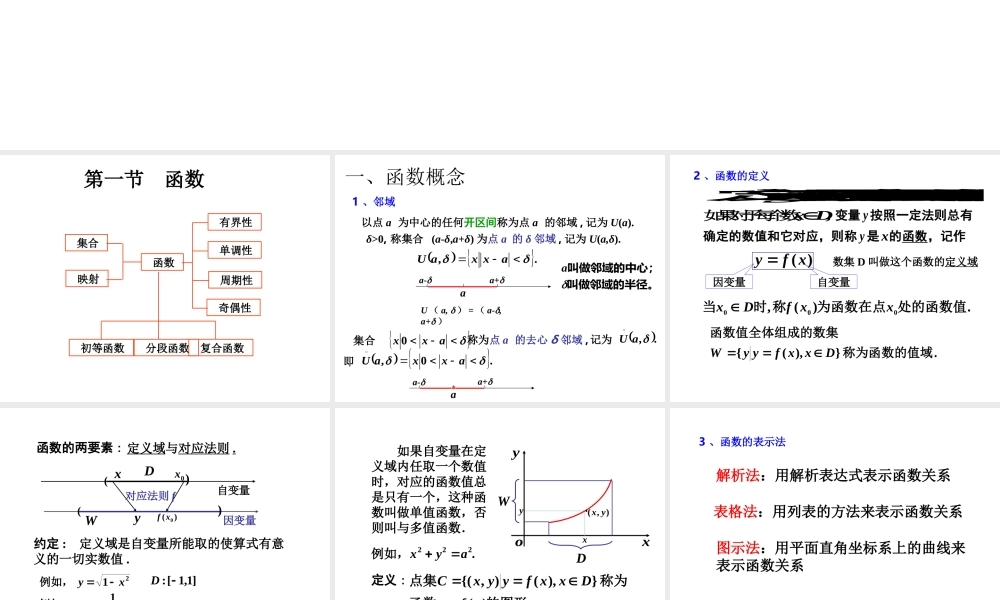Click the example D:[-1,1]

[x=173, y=580]
